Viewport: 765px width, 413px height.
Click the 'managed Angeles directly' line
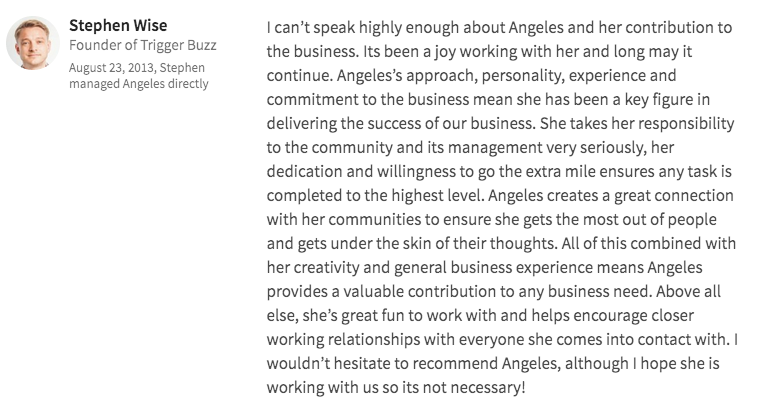tap(139, 84)
